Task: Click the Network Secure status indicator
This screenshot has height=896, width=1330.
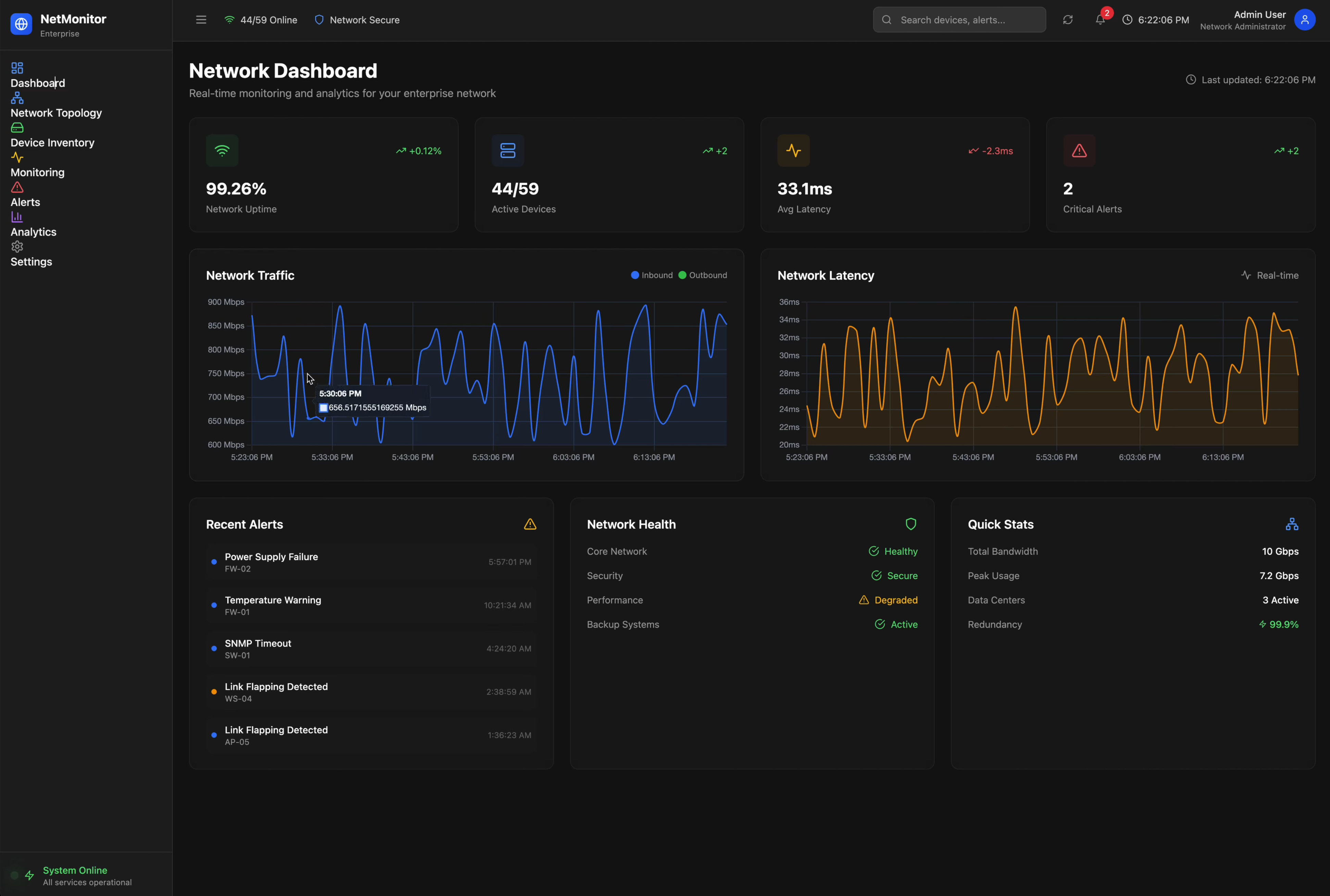Action: point(357,20)
